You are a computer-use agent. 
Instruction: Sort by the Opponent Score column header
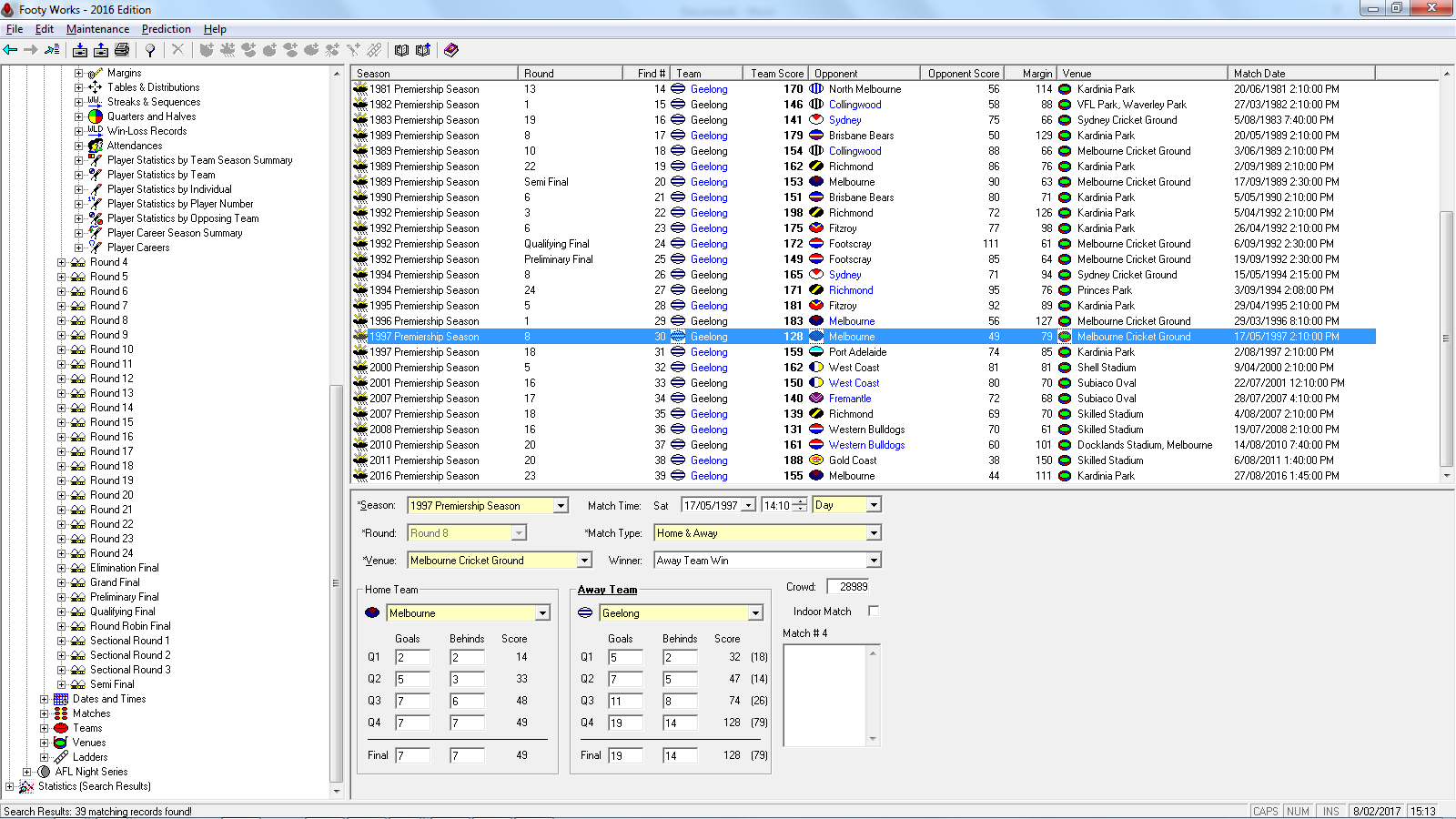coord(963,74)
